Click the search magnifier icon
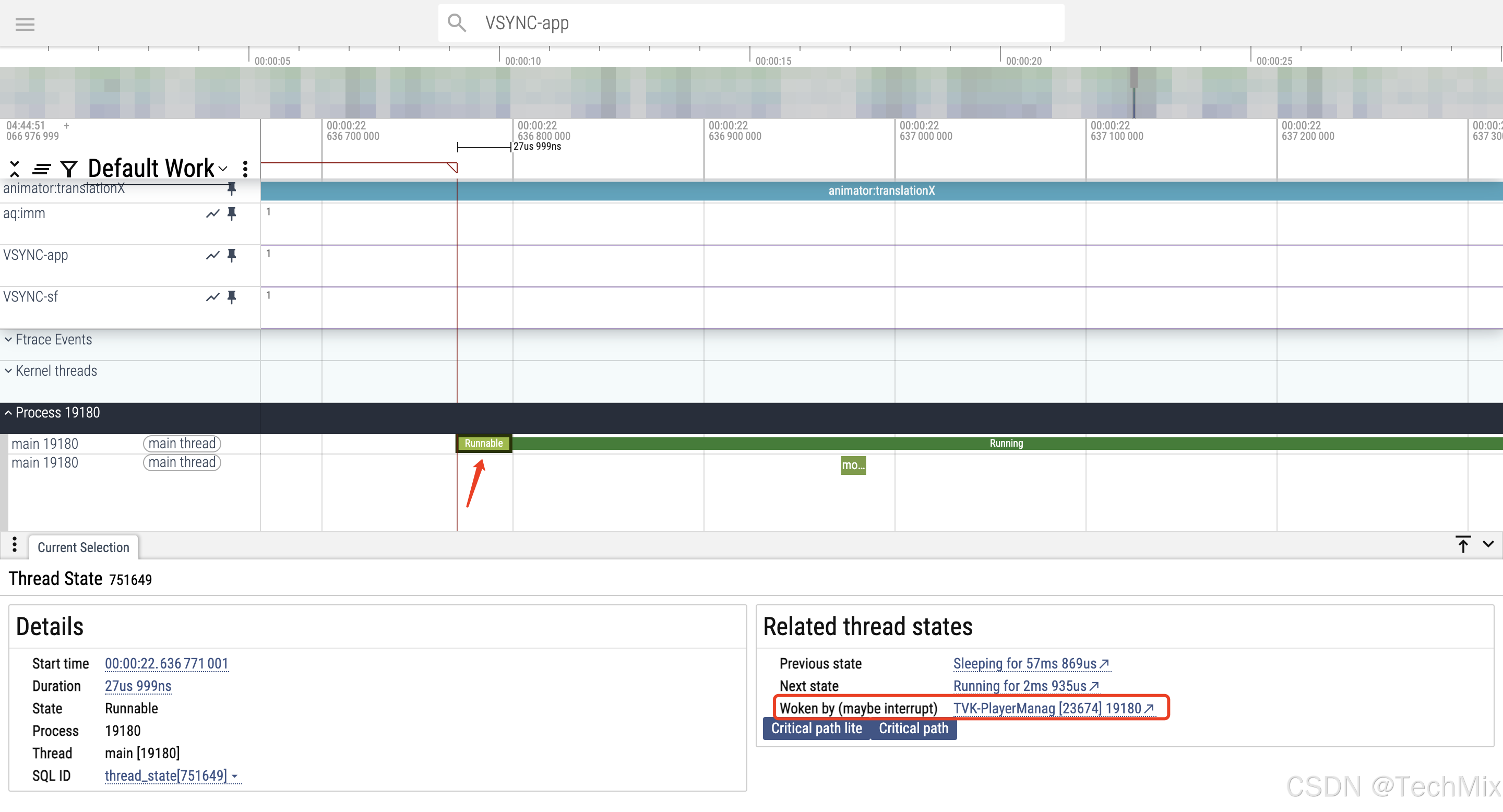This screenshot has height=812, width=1503. pyautogui.click(x=456, y=23)
